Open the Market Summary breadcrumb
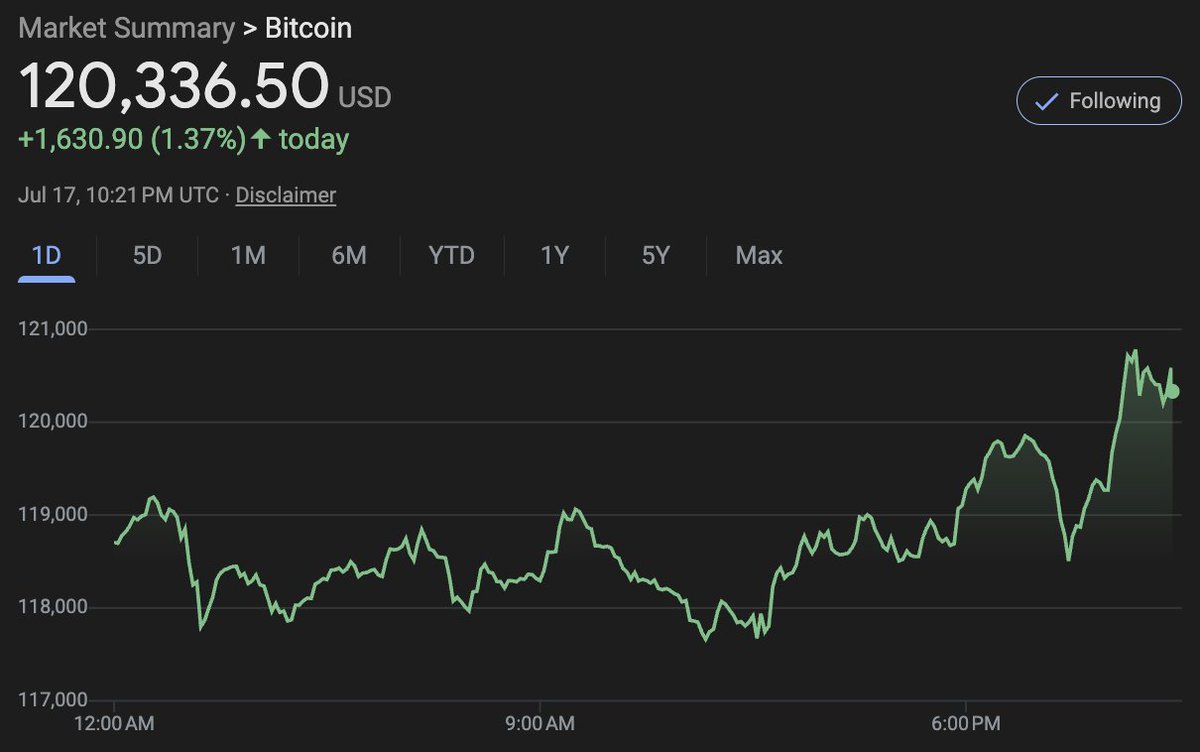The image size is (1200, 752). tap(126, 28)
